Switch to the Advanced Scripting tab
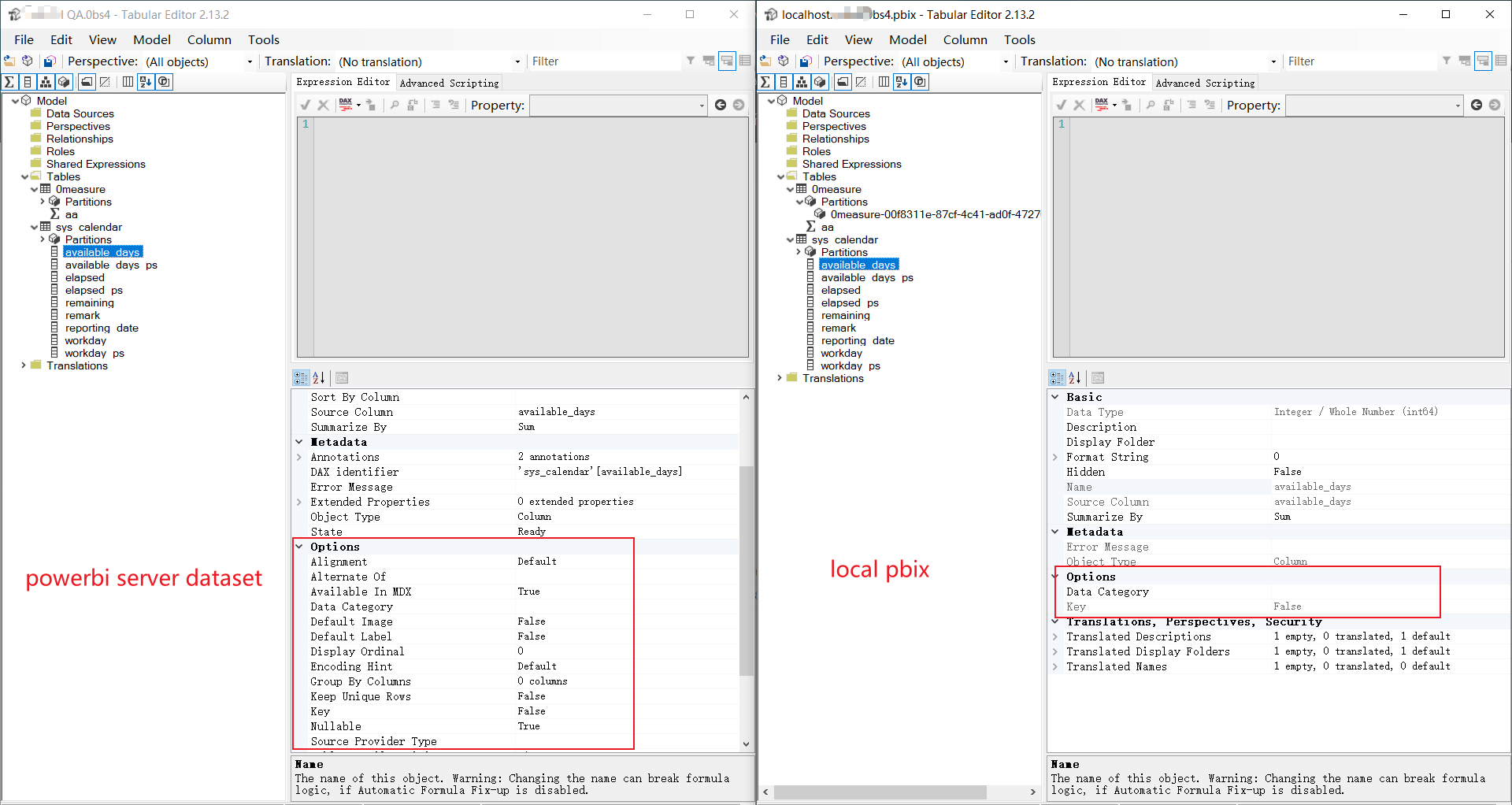Image resolution: width=1512 pixels, height=805 pixels. tap(449, 82)
